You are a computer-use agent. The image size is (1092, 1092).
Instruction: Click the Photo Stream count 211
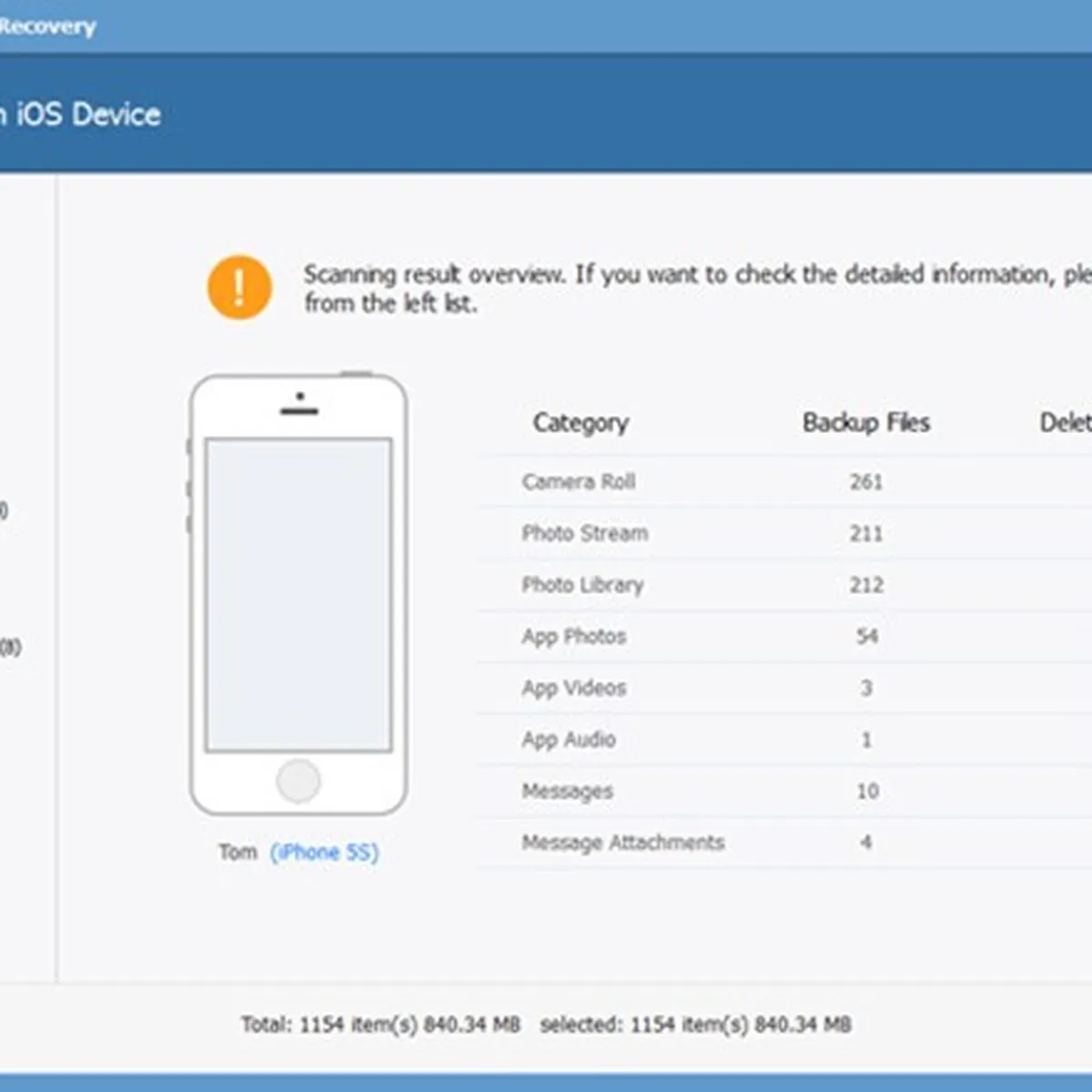coord(866,533)
